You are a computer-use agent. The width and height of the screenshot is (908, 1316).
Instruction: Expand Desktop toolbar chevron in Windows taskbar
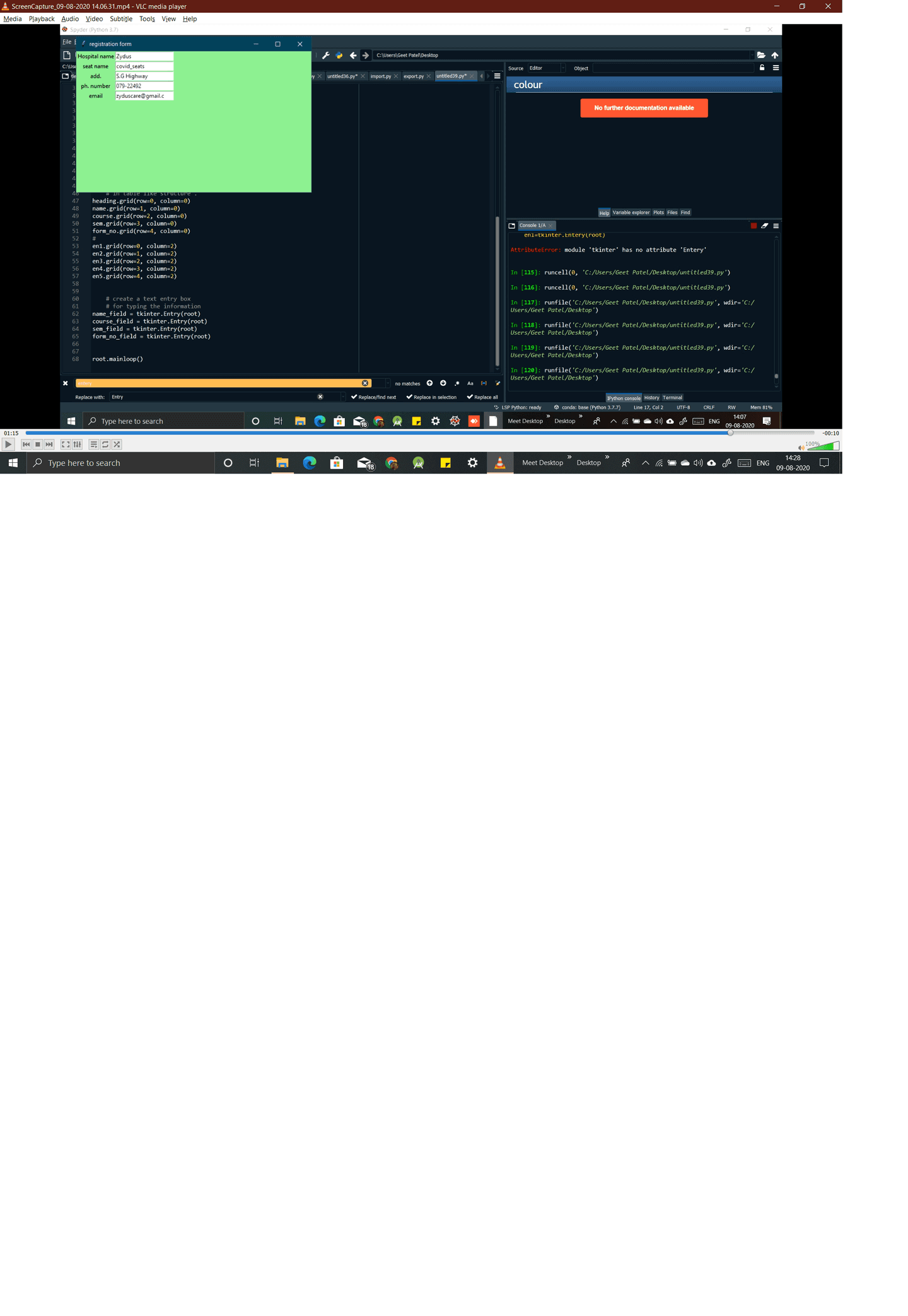pyautogui.click(x=607, y=457)
